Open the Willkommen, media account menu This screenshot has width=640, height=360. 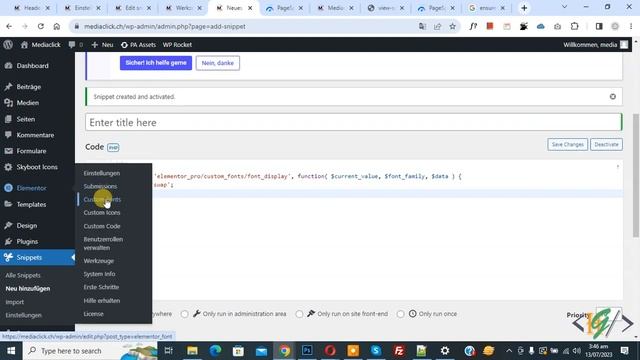[x=595, y=44]
